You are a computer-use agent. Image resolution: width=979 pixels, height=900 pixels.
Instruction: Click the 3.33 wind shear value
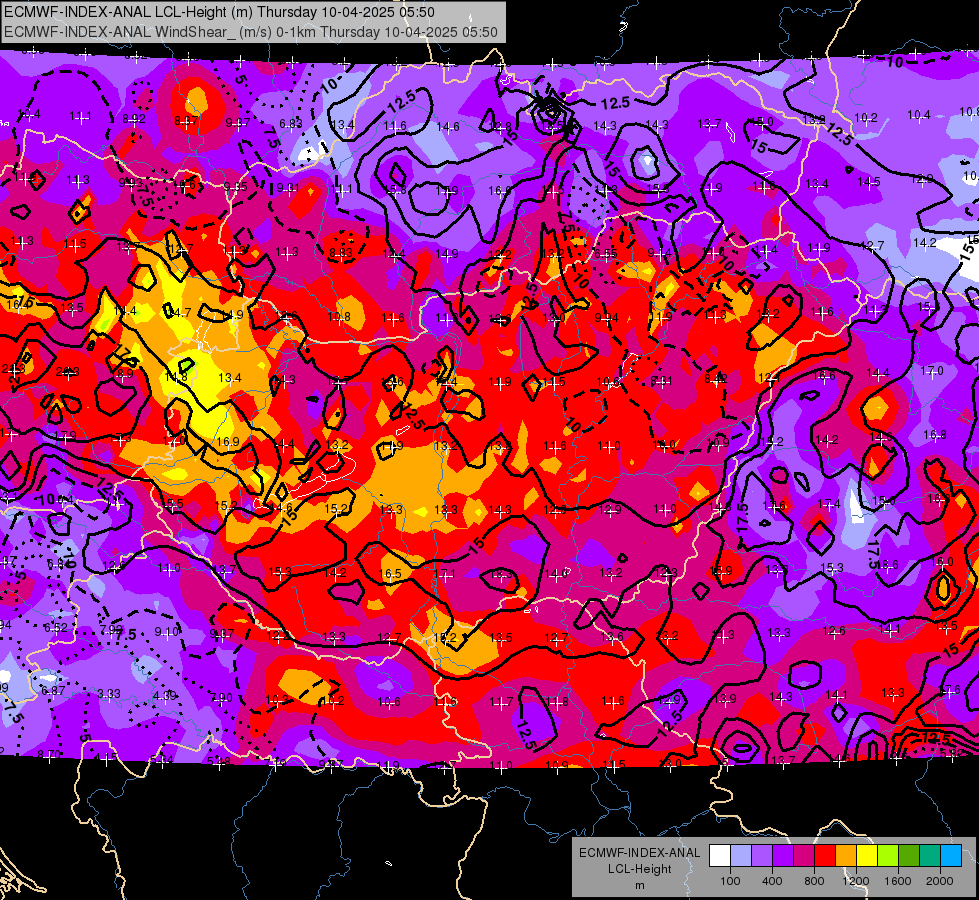coord(109,694)
